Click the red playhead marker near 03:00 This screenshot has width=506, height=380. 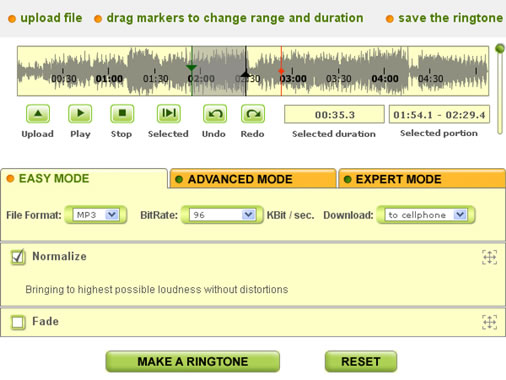(x=281, y=71)
